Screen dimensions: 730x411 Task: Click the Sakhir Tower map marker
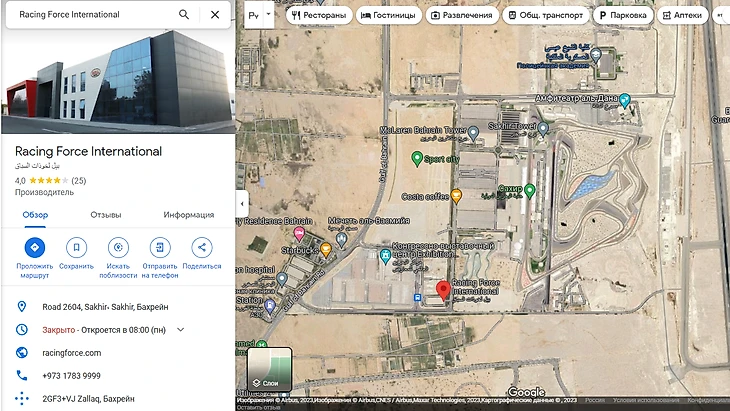[543, 128]
